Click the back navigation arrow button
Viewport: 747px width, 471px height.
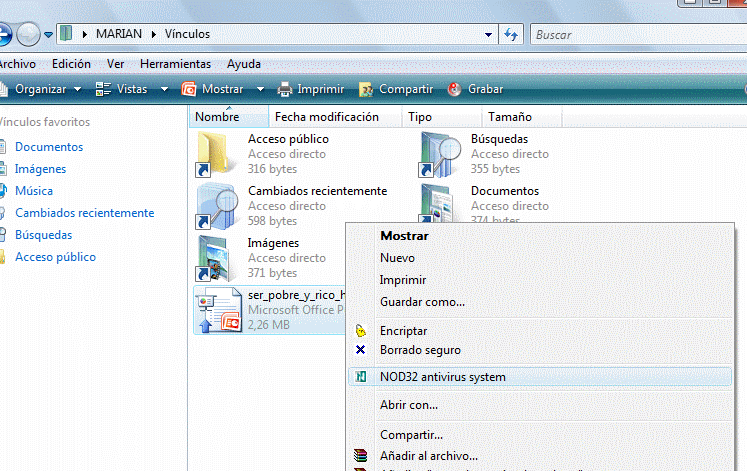(x=4, y=34)
